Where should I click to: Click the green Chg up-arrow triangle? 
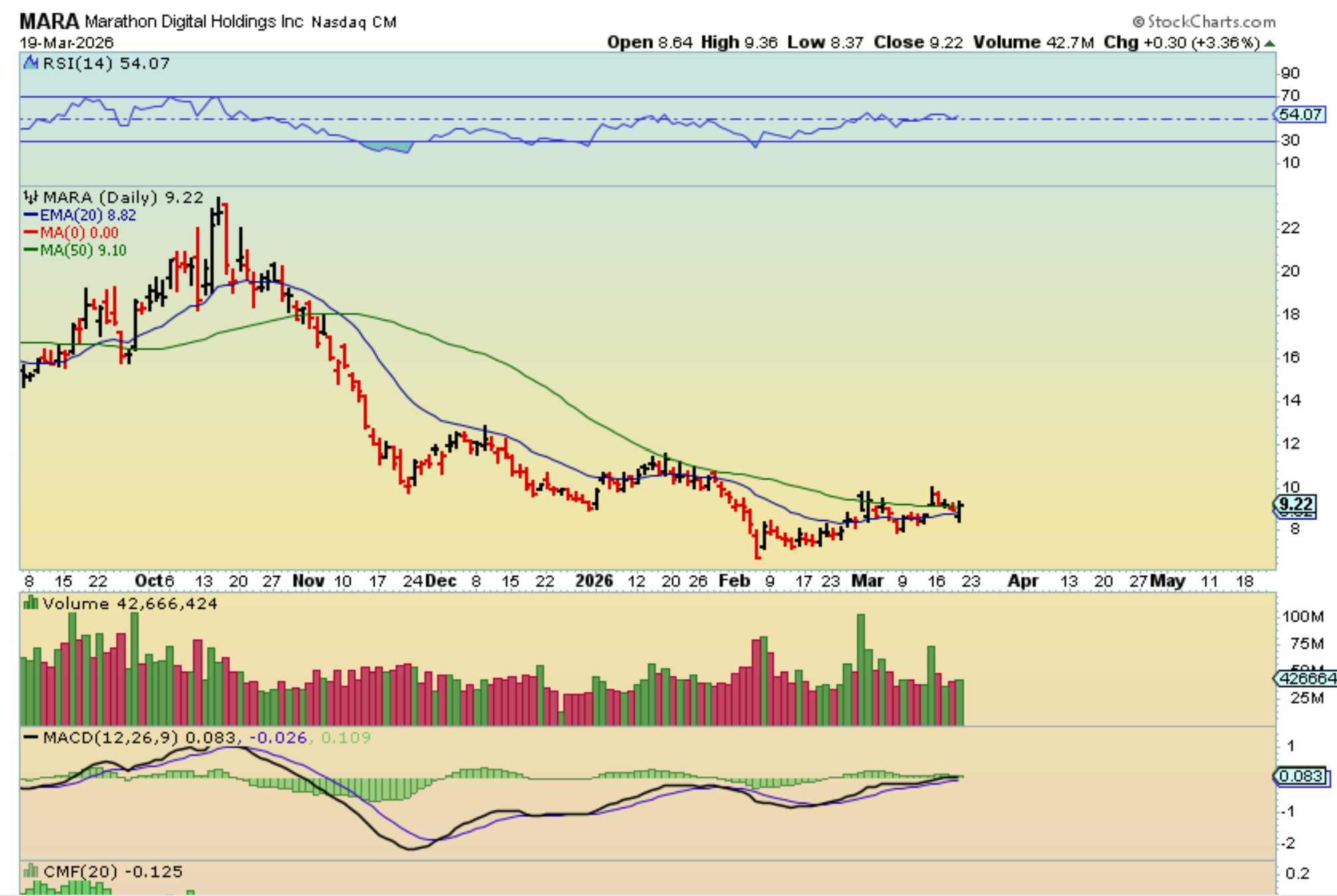point(1269,43)
